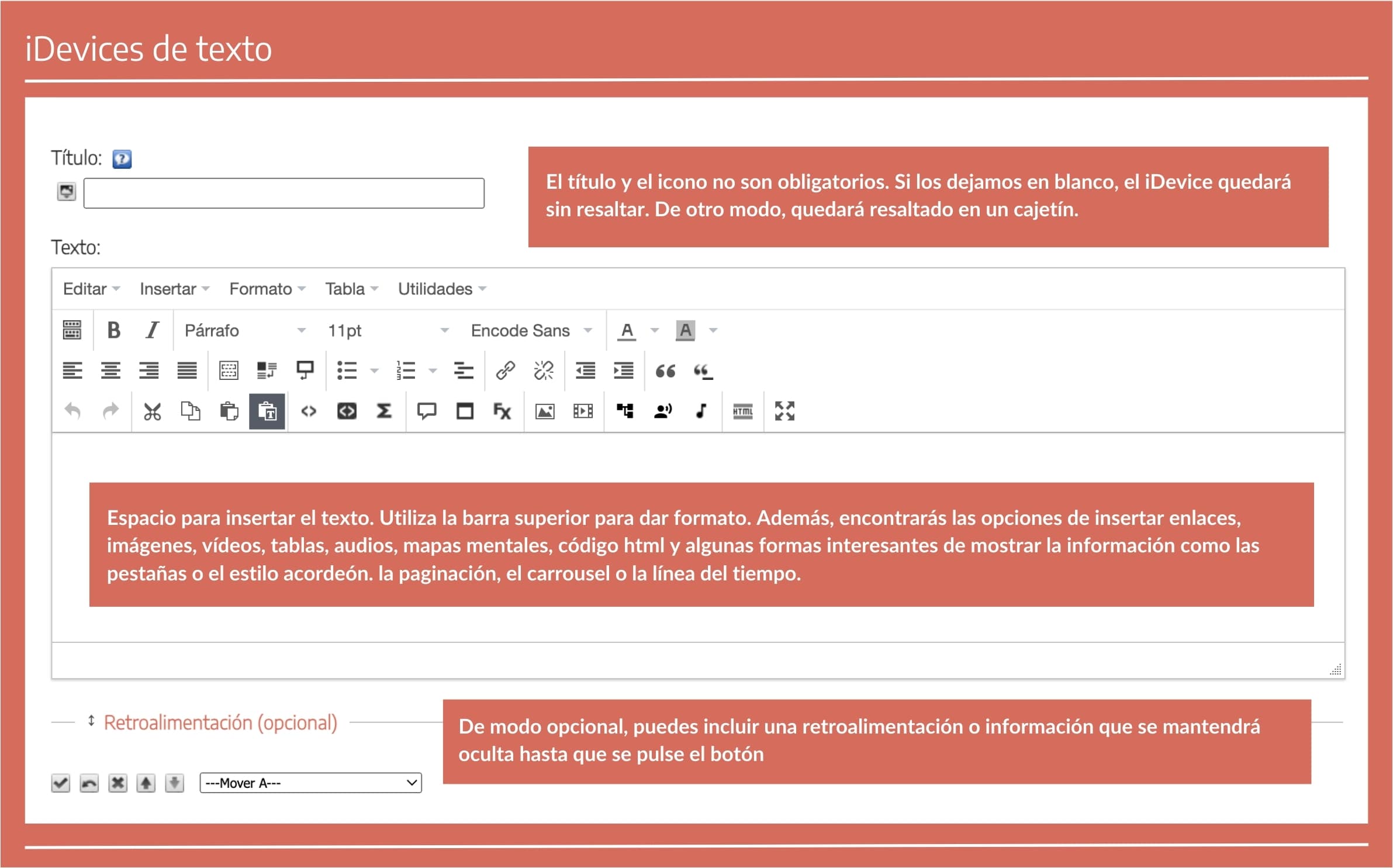Image resolution: width=1393 pixels, height=868 pixels.
Task: Select the text-to-speech icon
Action: (x=662, y=411)
